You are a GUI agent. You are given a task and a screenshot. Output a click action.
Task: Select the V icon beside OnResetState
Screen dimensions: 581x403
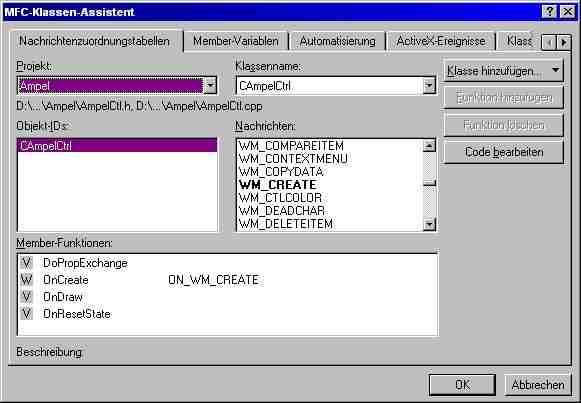(26, 314)
